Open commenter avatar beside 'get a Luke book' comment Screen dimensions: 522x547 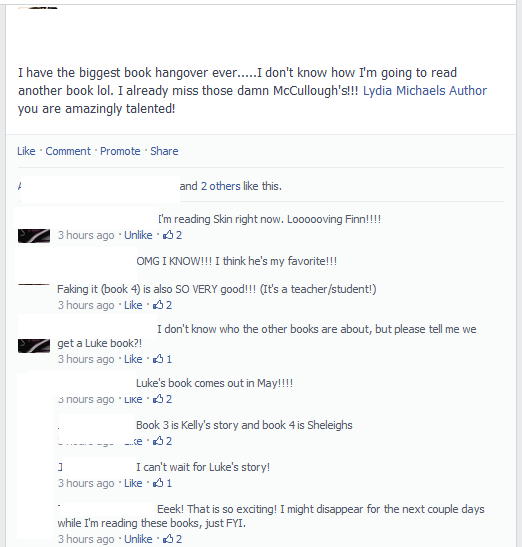34,346
